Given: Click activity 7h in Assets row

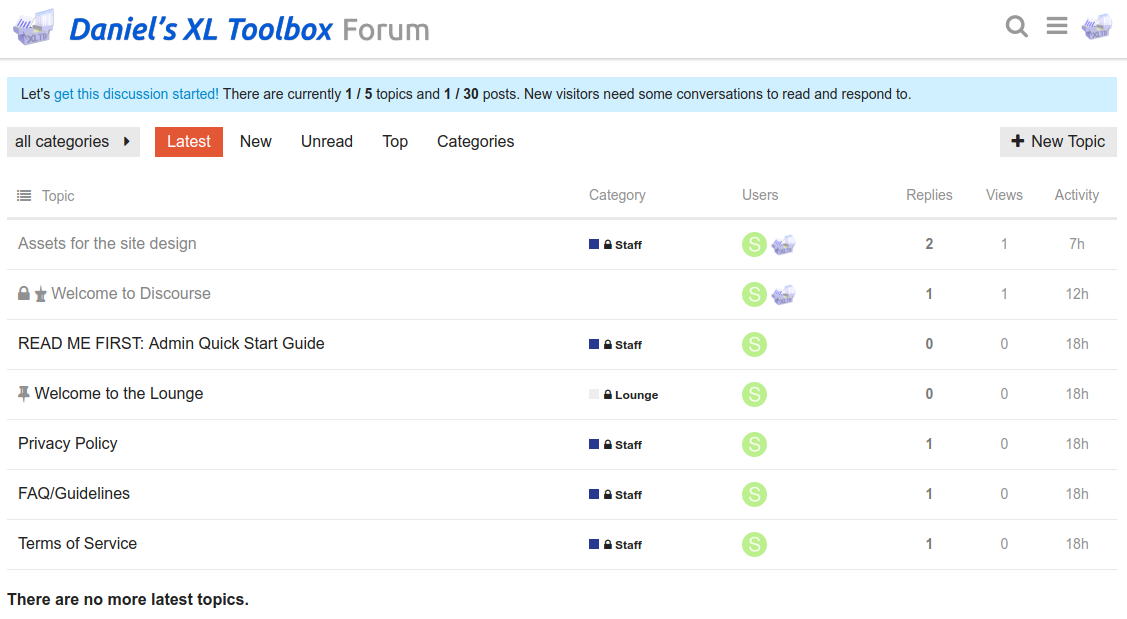Looking at the screenshot, I should pos(1077,244).
